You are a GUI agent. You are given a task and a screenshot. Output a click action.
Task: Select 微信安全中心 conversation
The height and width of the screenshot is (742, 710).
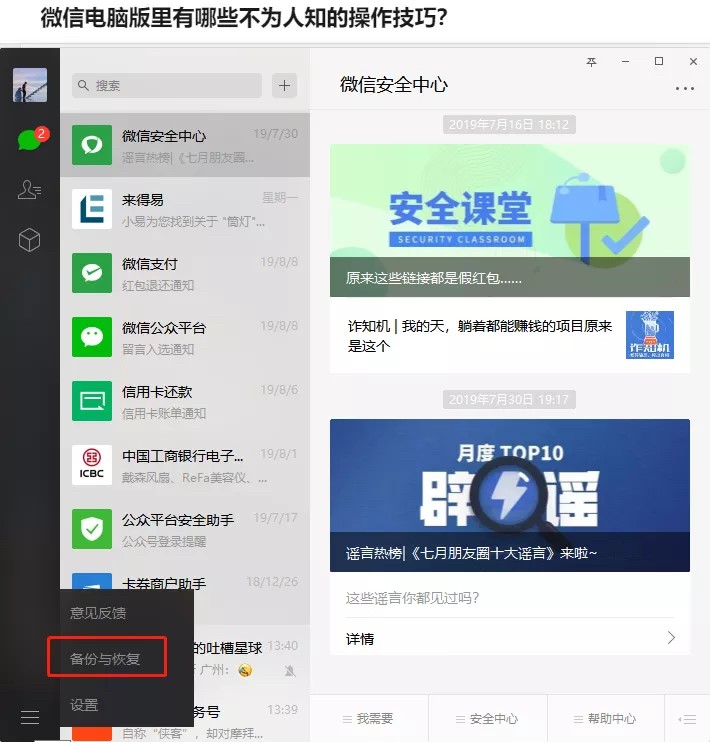(x=185, y=145)
